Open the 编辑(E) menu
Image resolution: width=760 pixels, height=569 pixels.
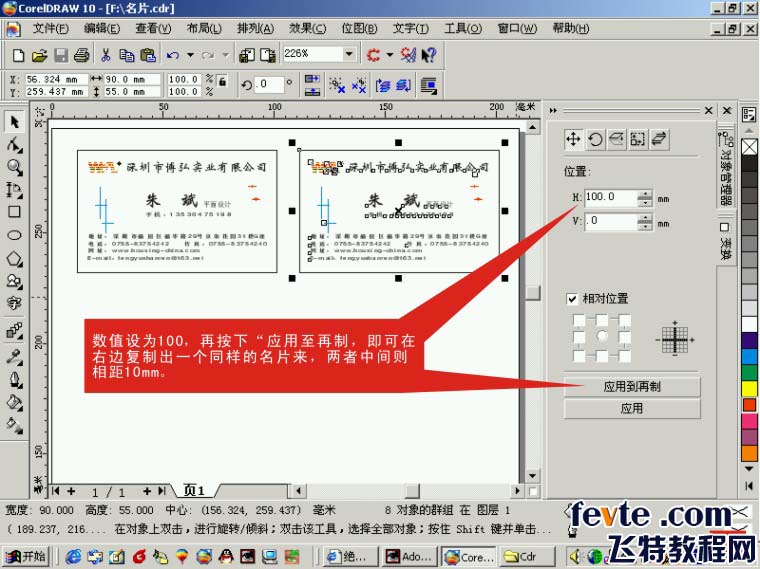102,29
